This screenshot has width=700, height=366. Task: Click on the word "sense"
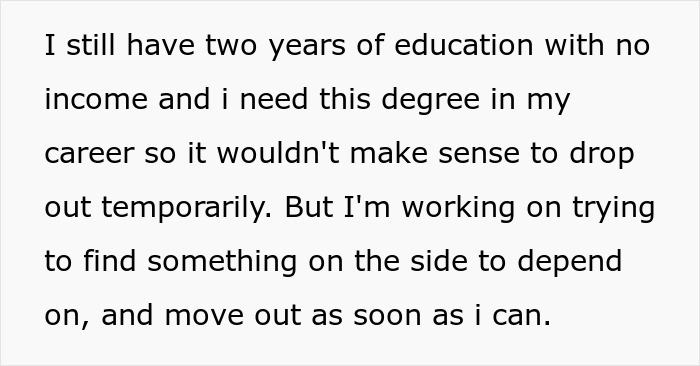click(479, 154)
